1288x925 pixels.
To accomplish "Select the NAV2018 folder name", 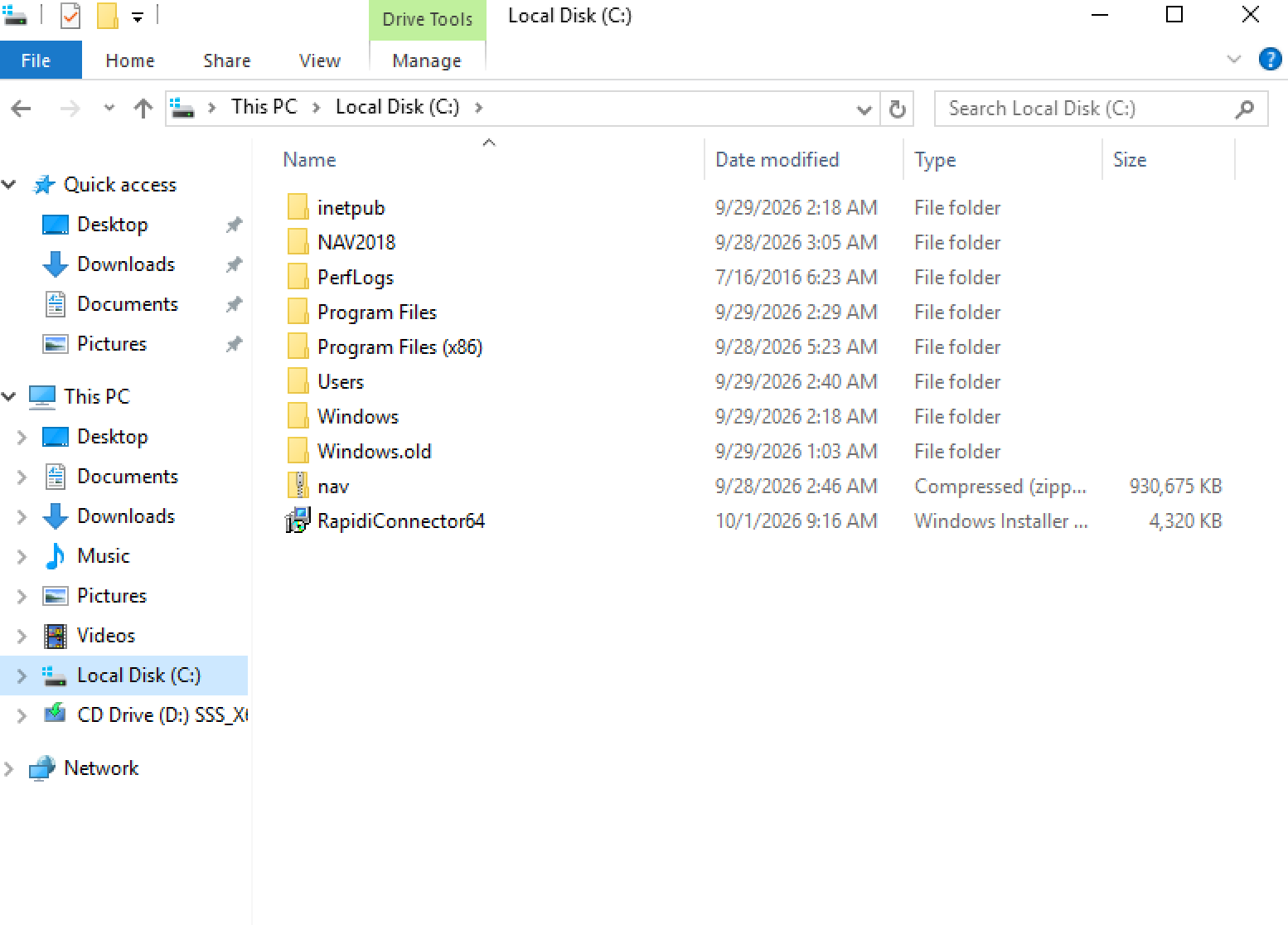I will [x=356, y=242].
